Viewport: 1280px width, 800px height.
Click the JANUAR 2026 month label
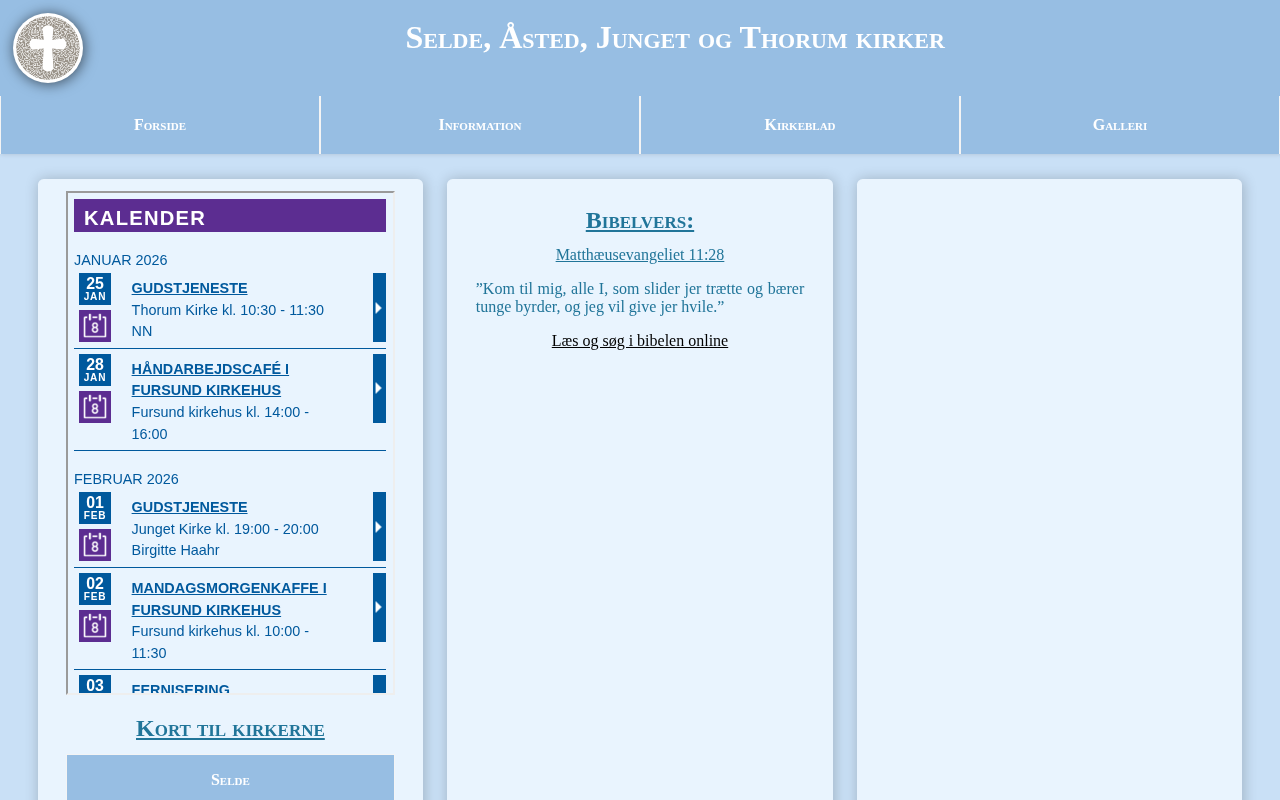click(x=121, y=260)
